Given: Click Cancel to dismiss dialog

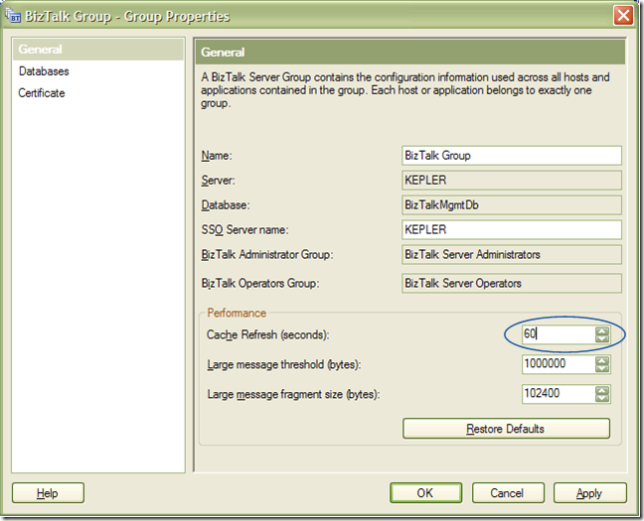Looking at the screenshot, I should 508,493.
